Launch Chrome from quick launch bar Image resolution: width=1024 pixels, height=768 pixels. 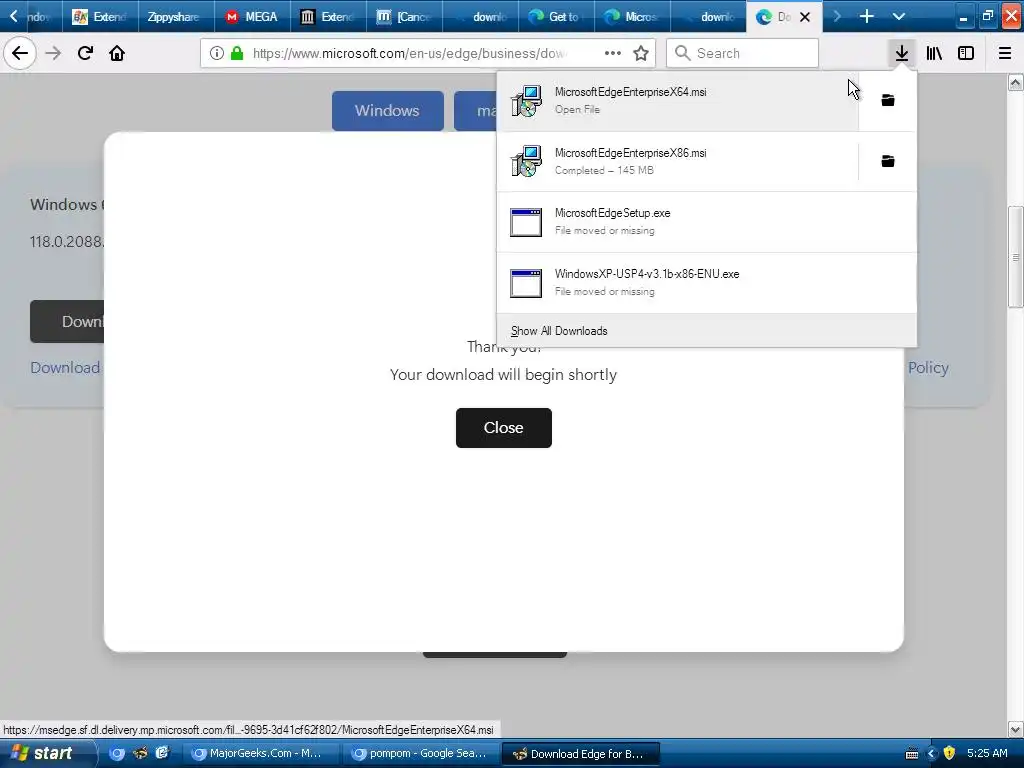(116, 754)
